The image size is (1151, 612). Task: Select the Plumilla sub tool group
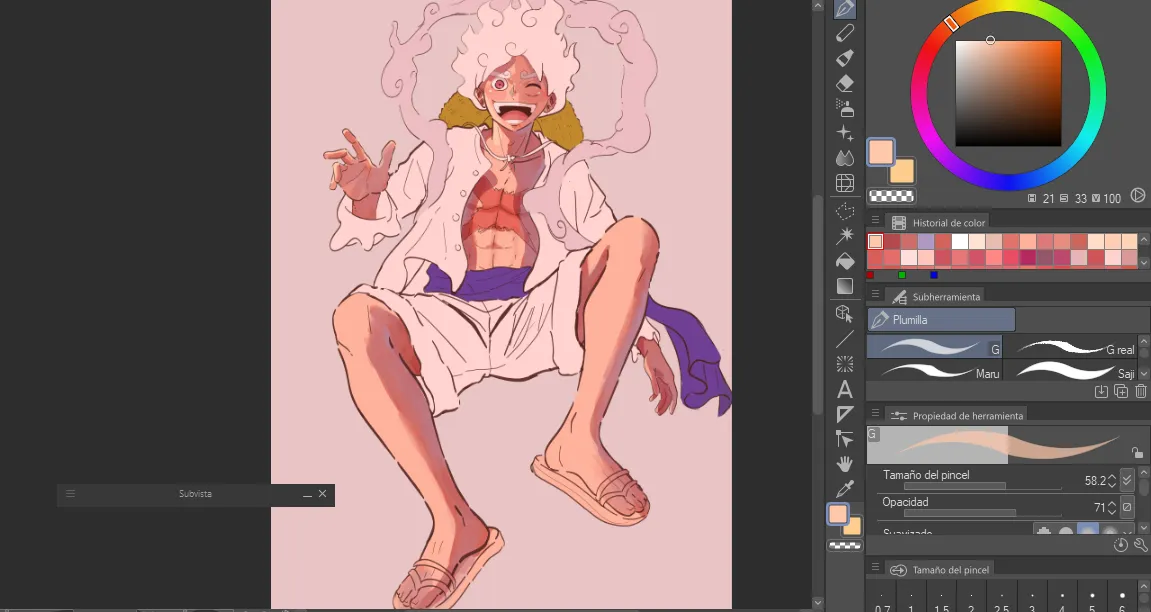pyautogui.click(x=941, y=320)
